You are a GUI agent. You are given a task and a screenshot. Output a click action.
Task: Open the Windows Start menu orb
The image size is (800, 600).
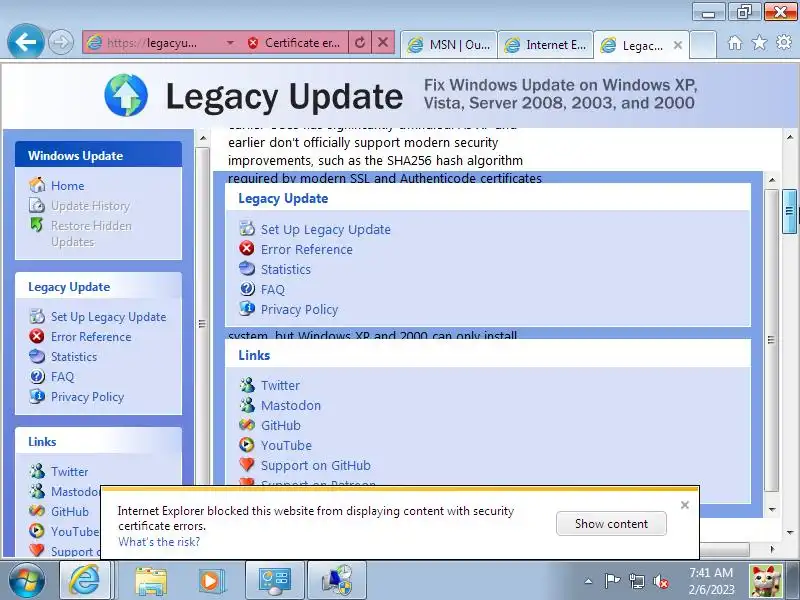(x=27, y=581)
